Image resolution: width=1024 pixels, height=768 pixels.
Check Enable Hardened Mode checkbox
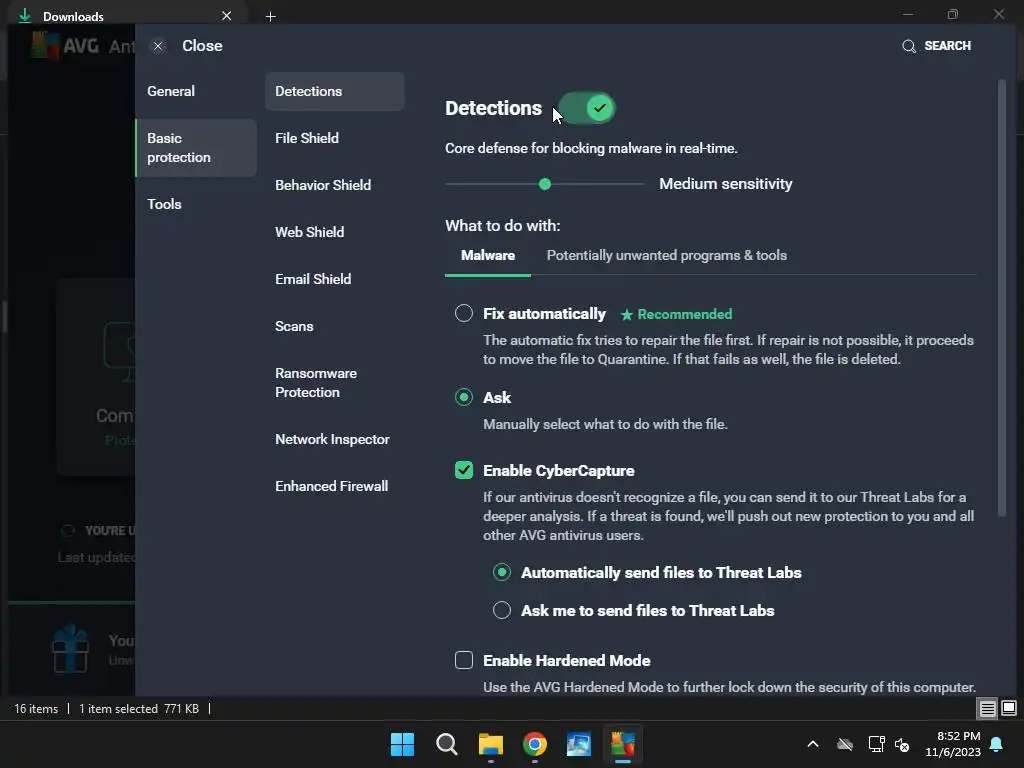[464, 660]
